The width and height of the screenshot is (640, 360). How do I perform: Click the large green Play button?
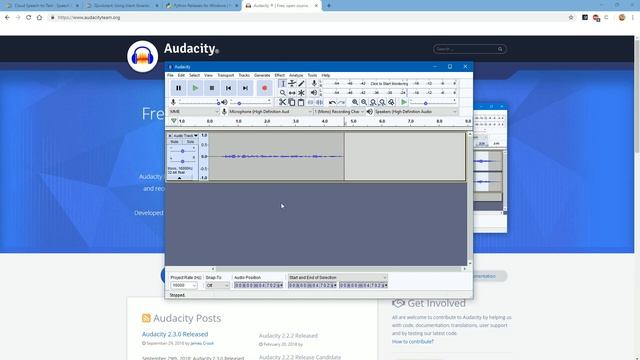[195, 88]
